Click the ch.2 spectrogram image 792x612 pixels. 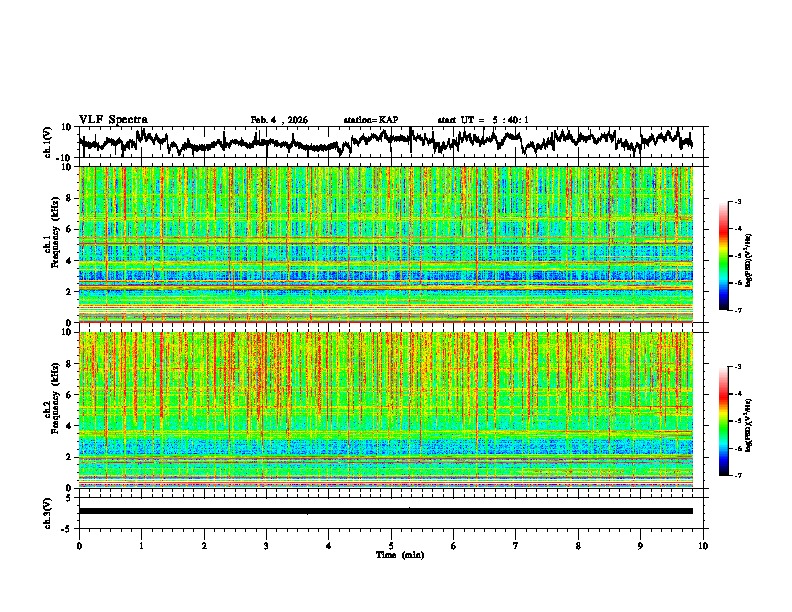386,410
